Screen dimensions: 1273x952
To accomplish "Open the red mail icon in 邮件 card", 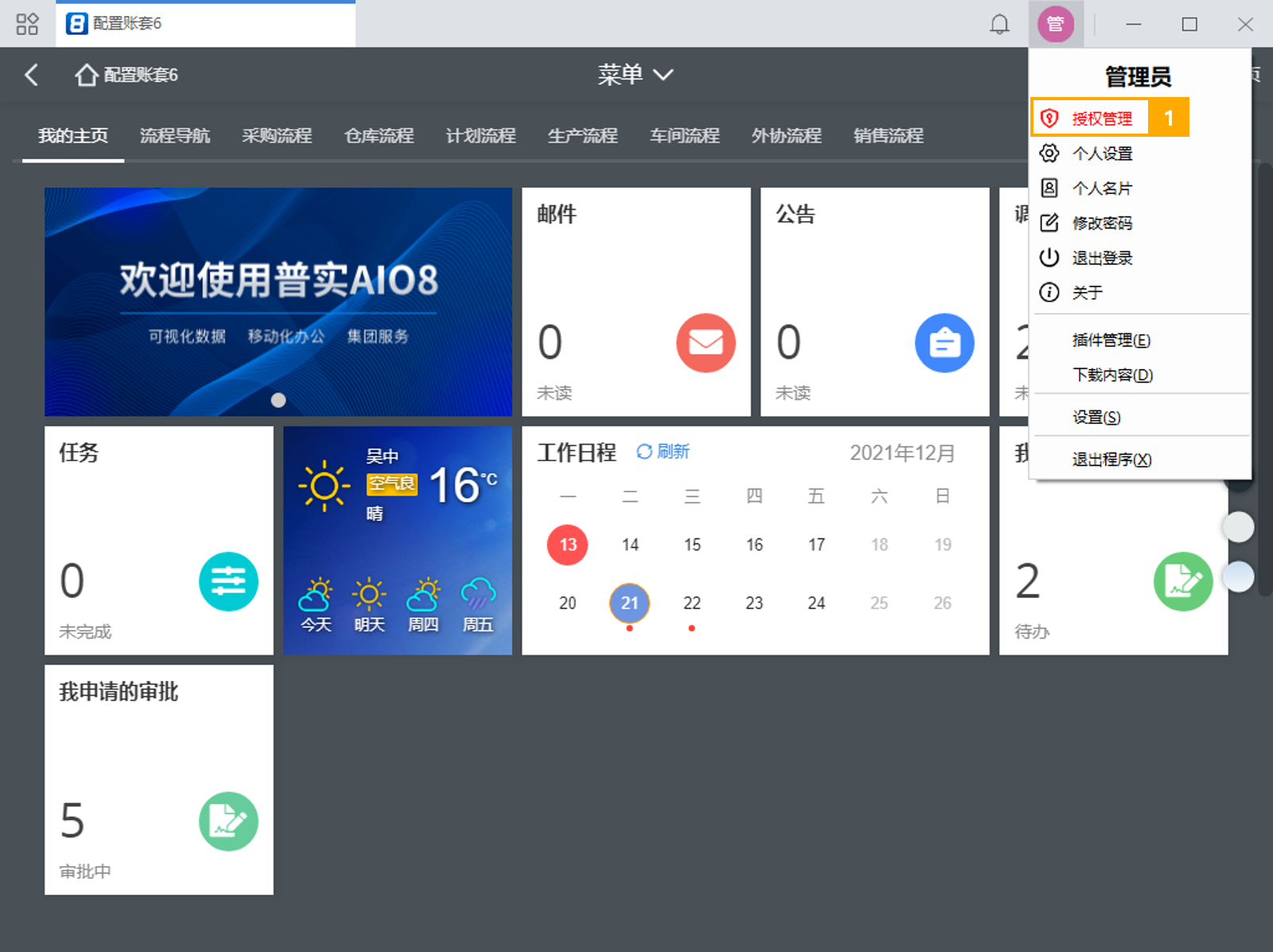I will coord(706,343).
